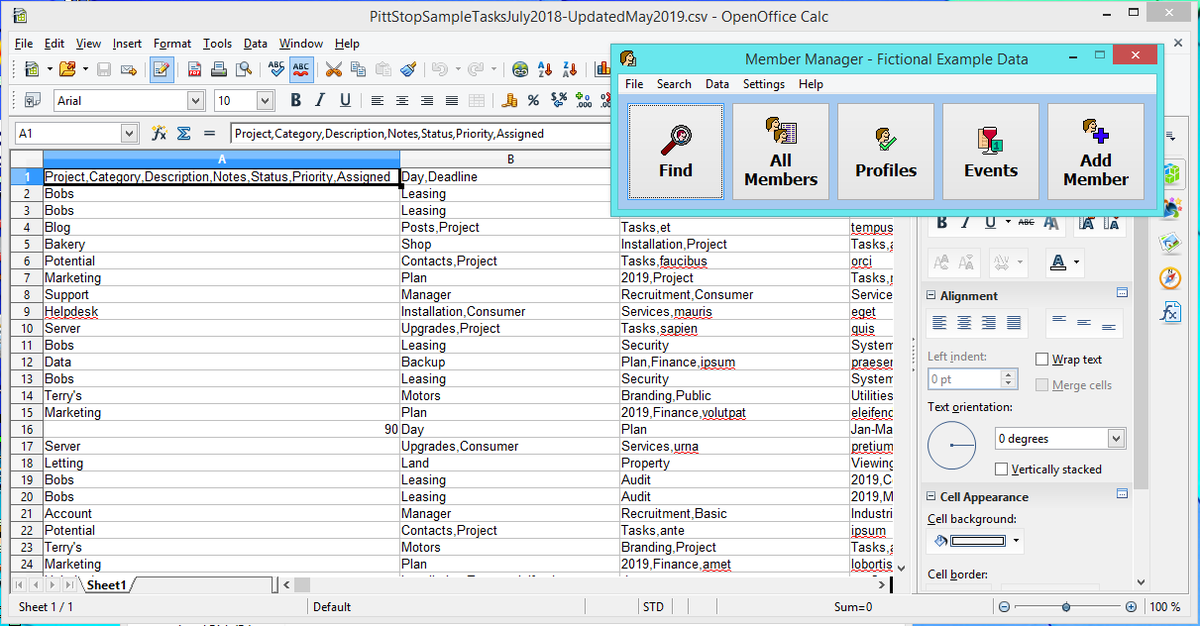The image size is (1200, 626).
Task: Open the Insert menu in Calc
Action: 127,43
